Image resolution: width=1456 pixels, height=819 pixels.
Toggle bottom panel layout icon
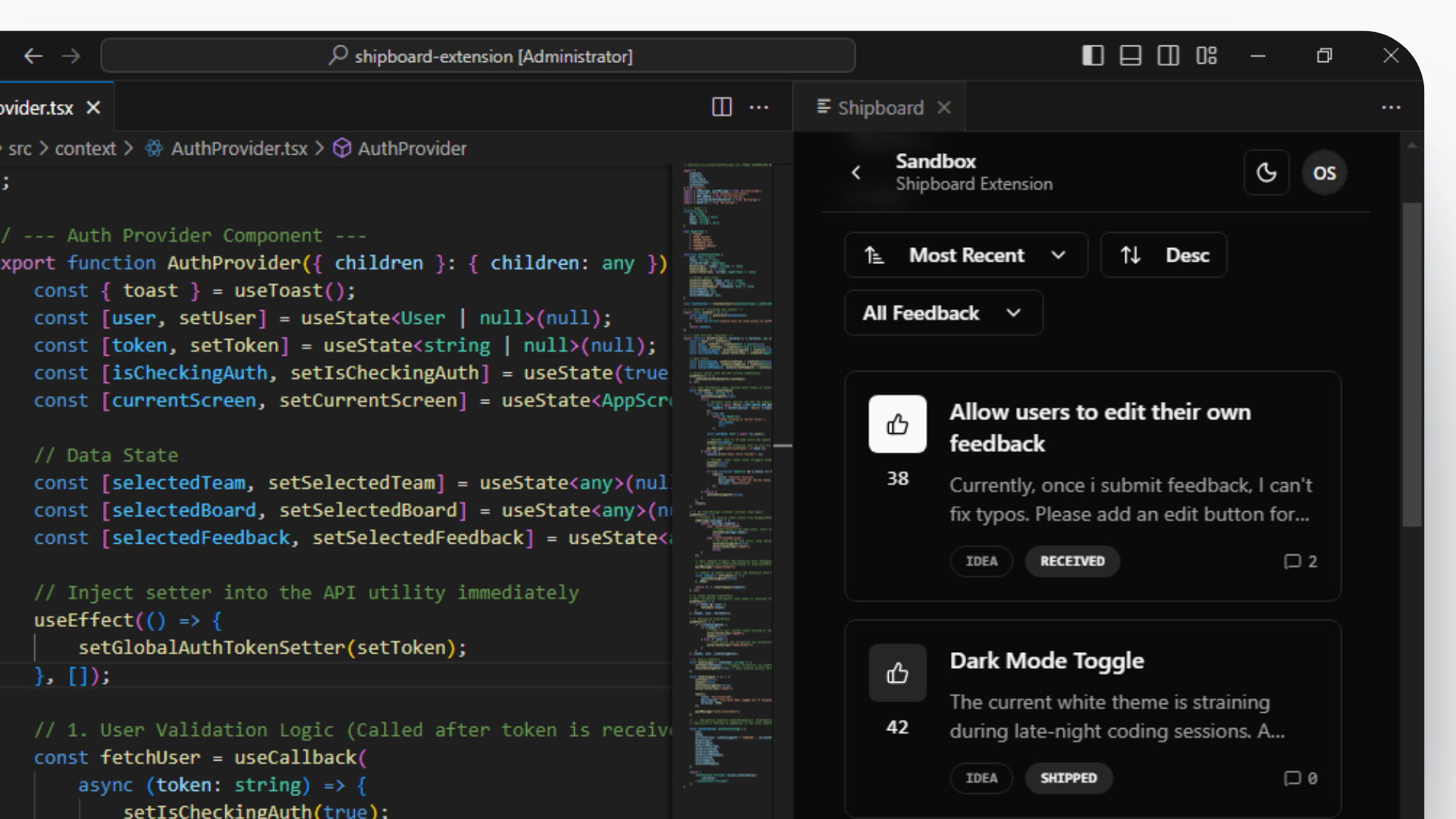[1131, 55]
